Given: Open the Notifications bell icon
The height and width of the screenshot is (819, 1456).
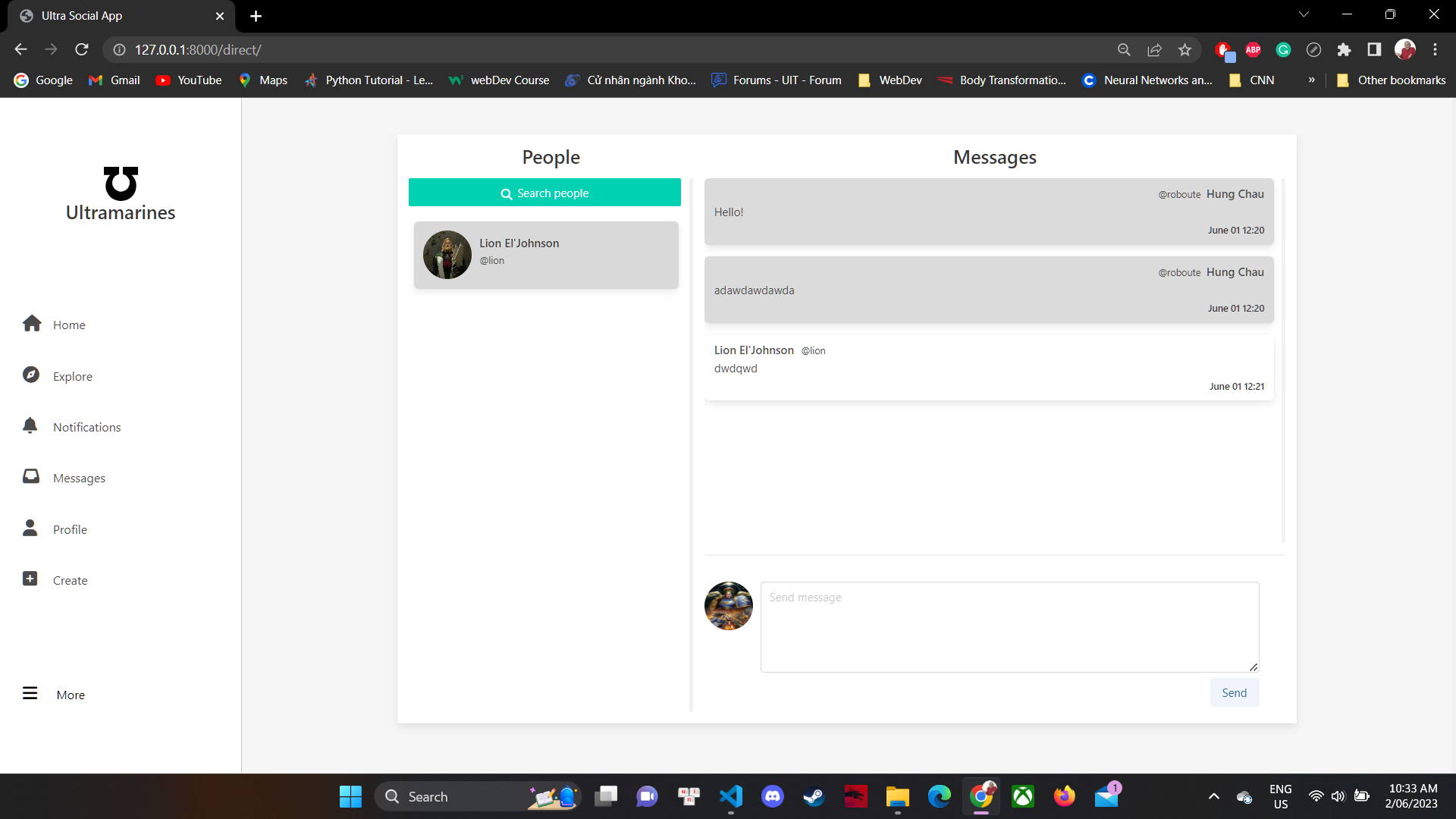Looking at the screenshot, I should tap(30, 425).
